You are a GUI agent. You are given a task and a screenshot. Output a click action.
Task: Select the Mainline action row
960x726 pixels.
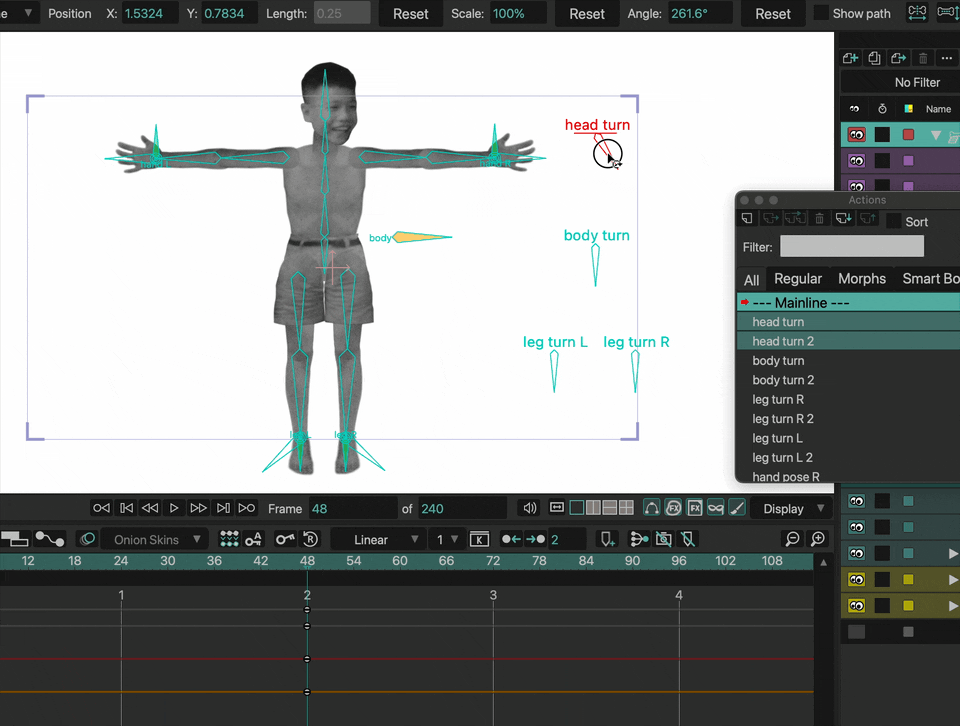tap(849, 302)
